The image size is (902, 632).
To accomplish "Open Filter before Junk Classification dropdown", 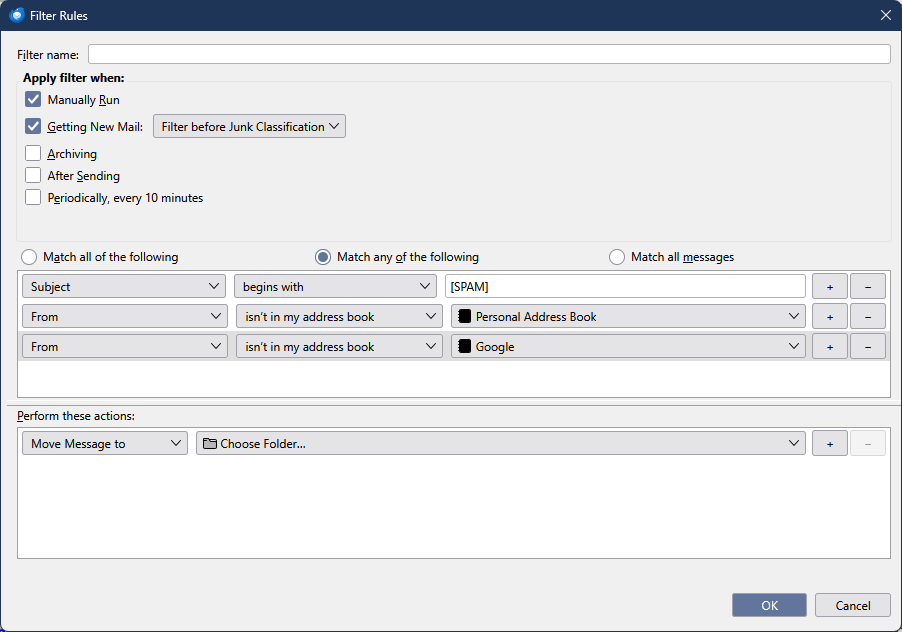I will [x=249, y=127].
